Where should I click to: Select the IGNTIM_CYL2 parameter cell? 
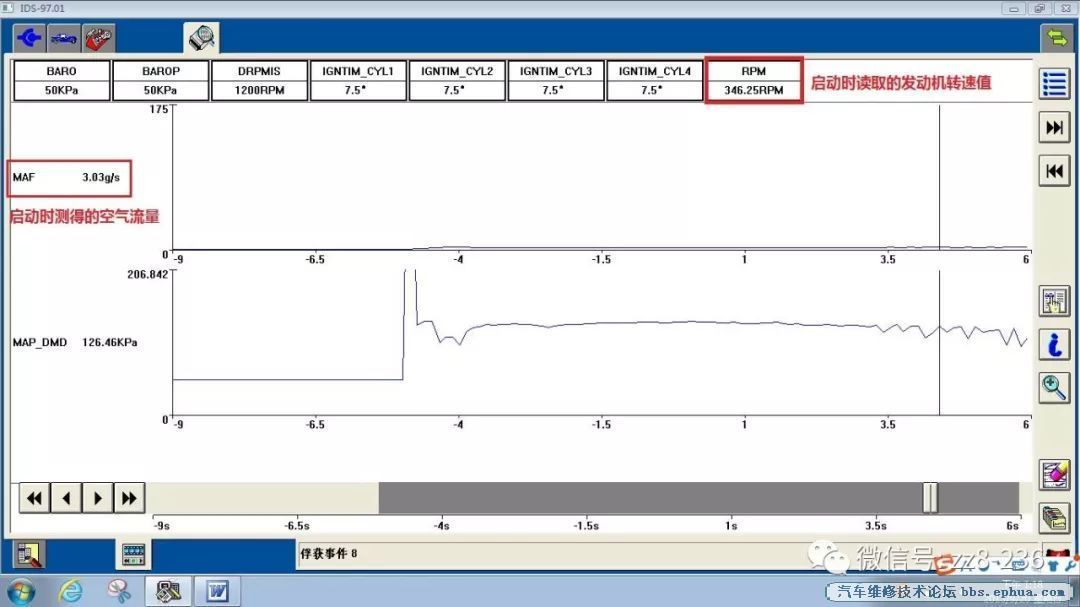[457, 81]
